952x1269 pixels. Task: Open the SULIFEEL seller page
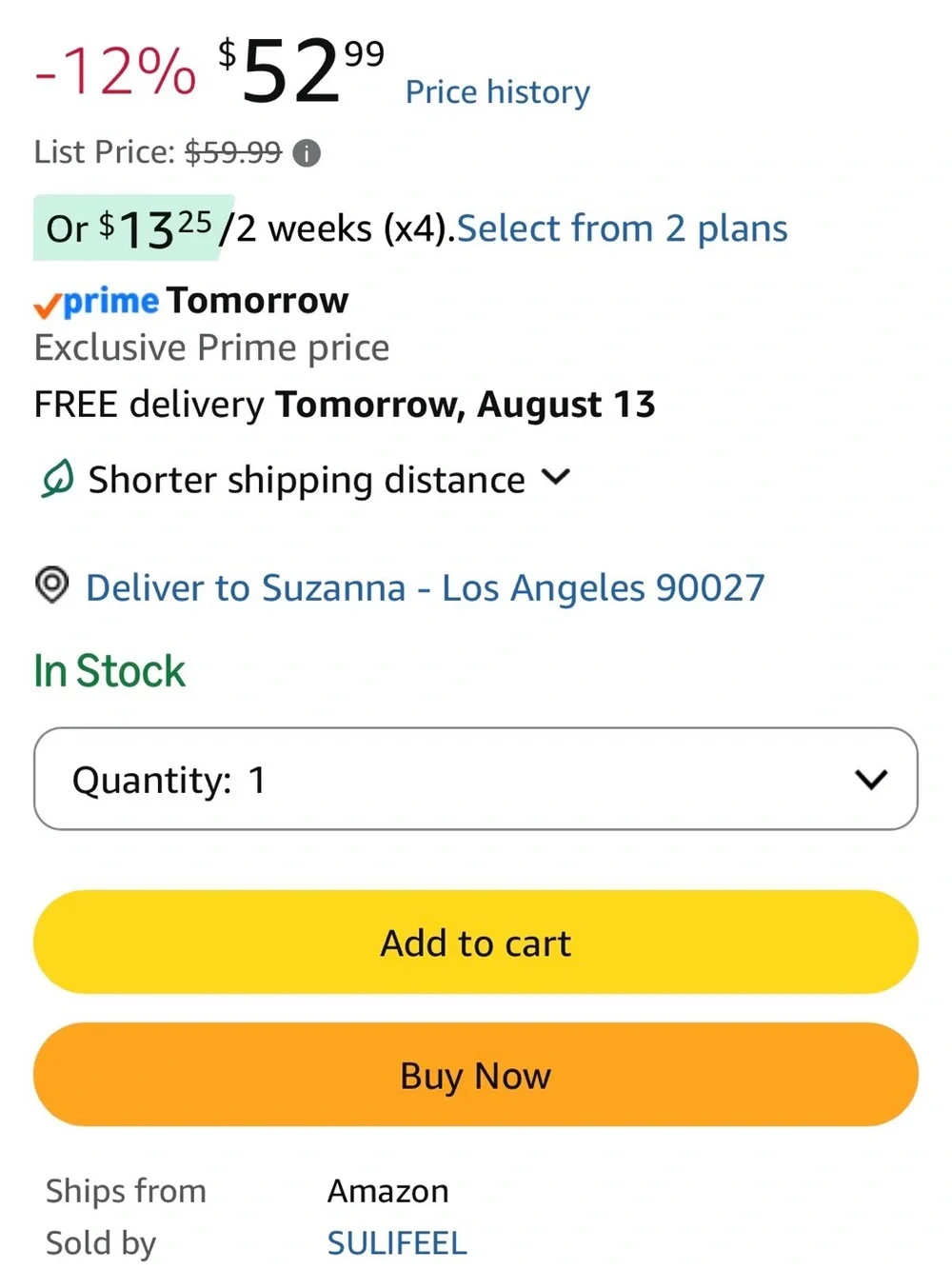coord(397,1243)
